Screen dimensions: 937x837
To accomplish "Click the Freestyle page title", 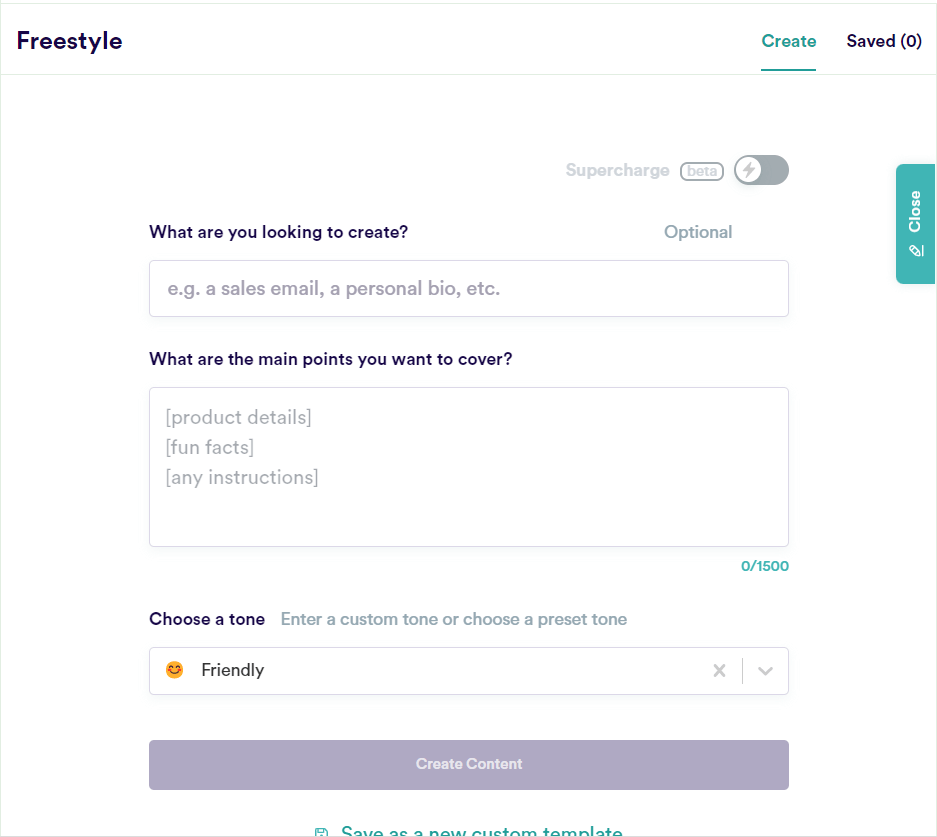I will point(70,41).
